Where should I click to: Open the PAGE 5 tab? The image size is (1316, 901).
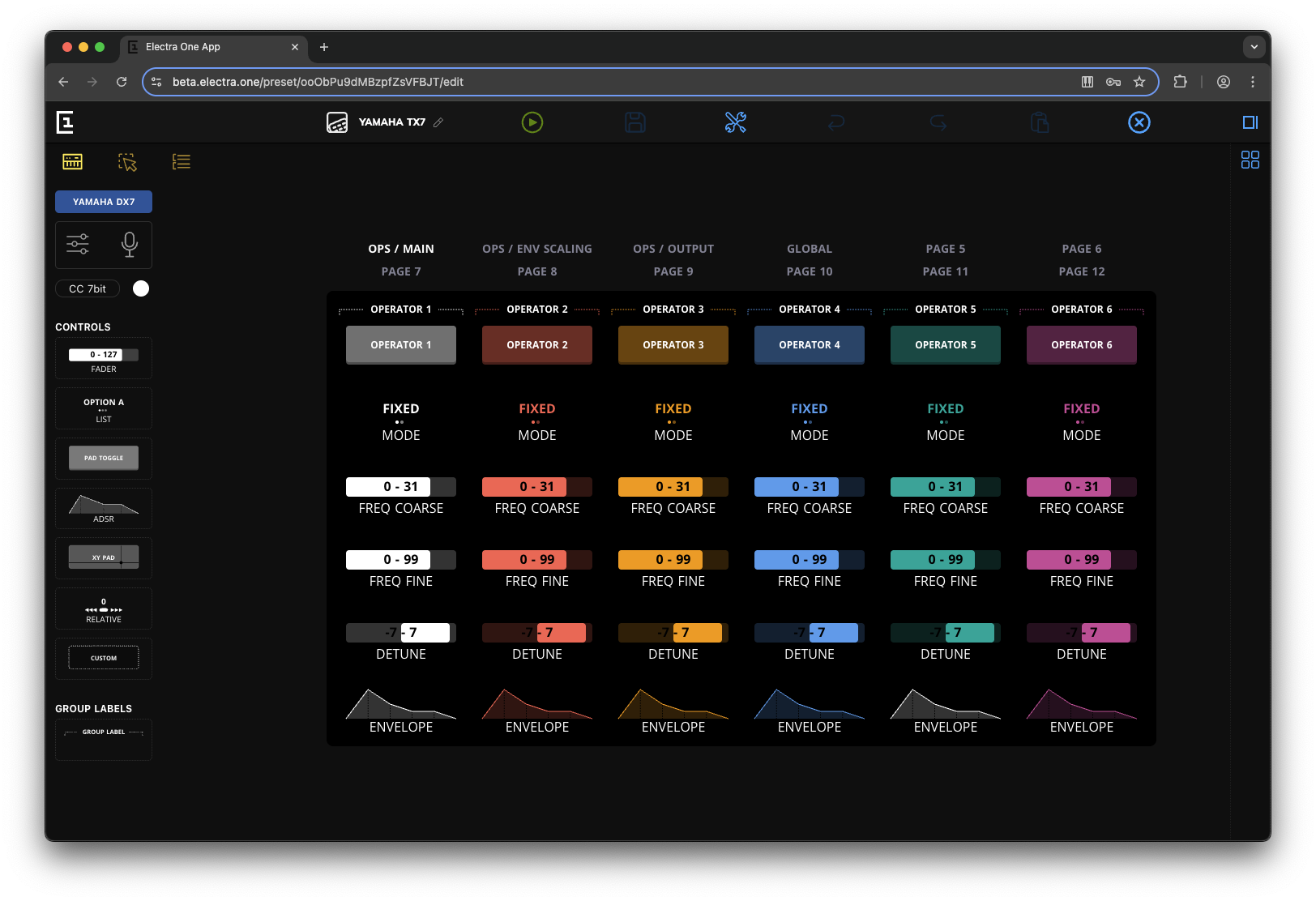[x=946, y=249]
